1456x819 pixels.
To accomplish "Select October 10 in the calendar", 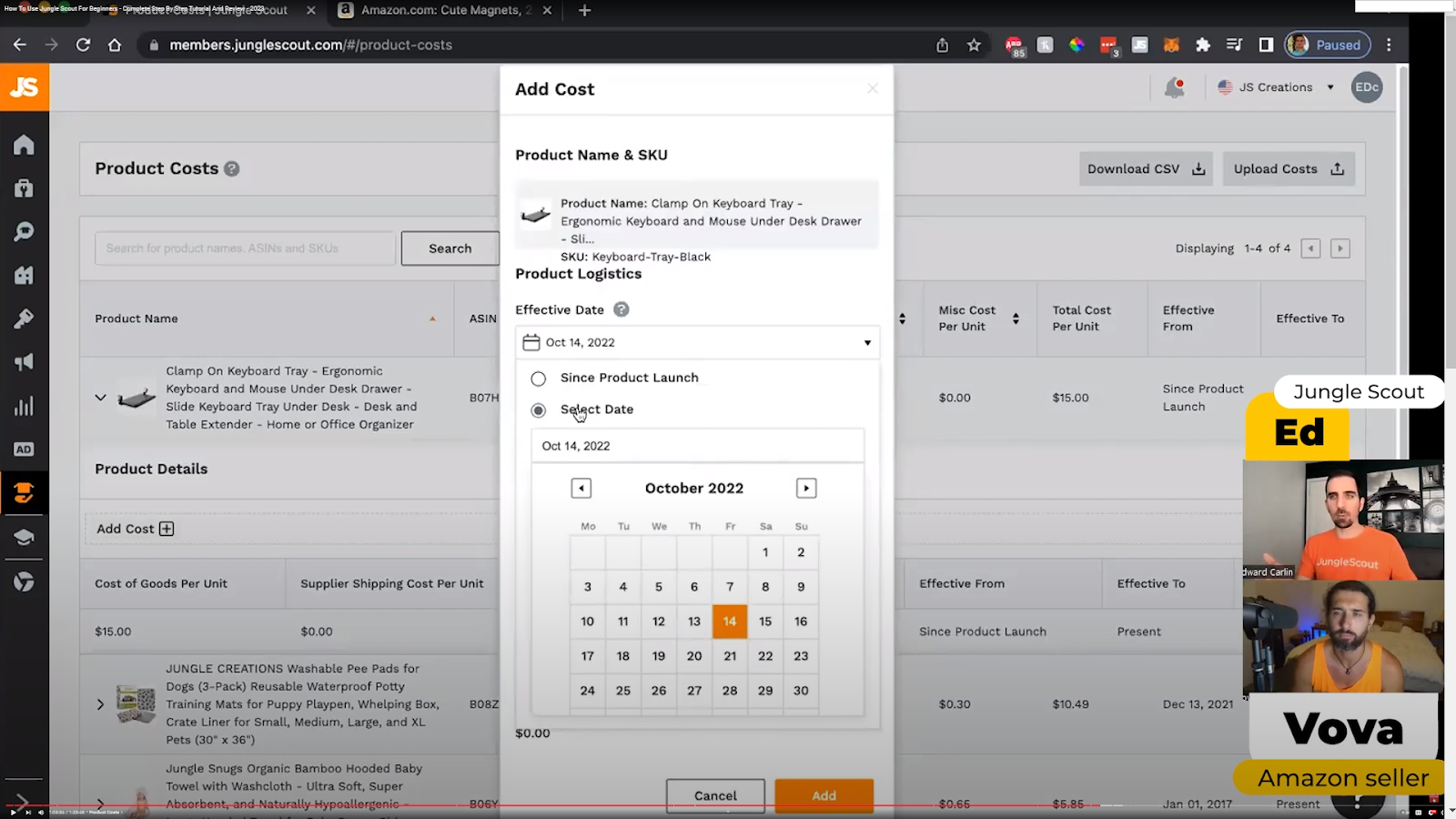I will point(588,622).
